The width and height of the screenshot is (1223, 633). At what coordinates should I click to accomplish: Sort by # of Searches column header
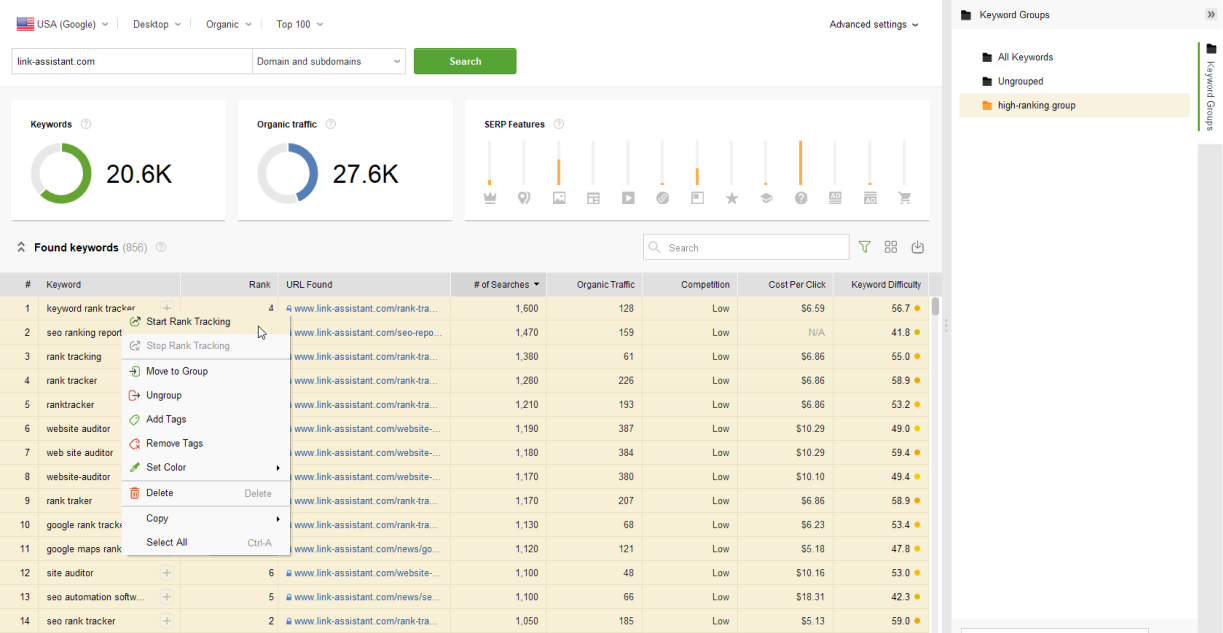[x=499, y=285]
